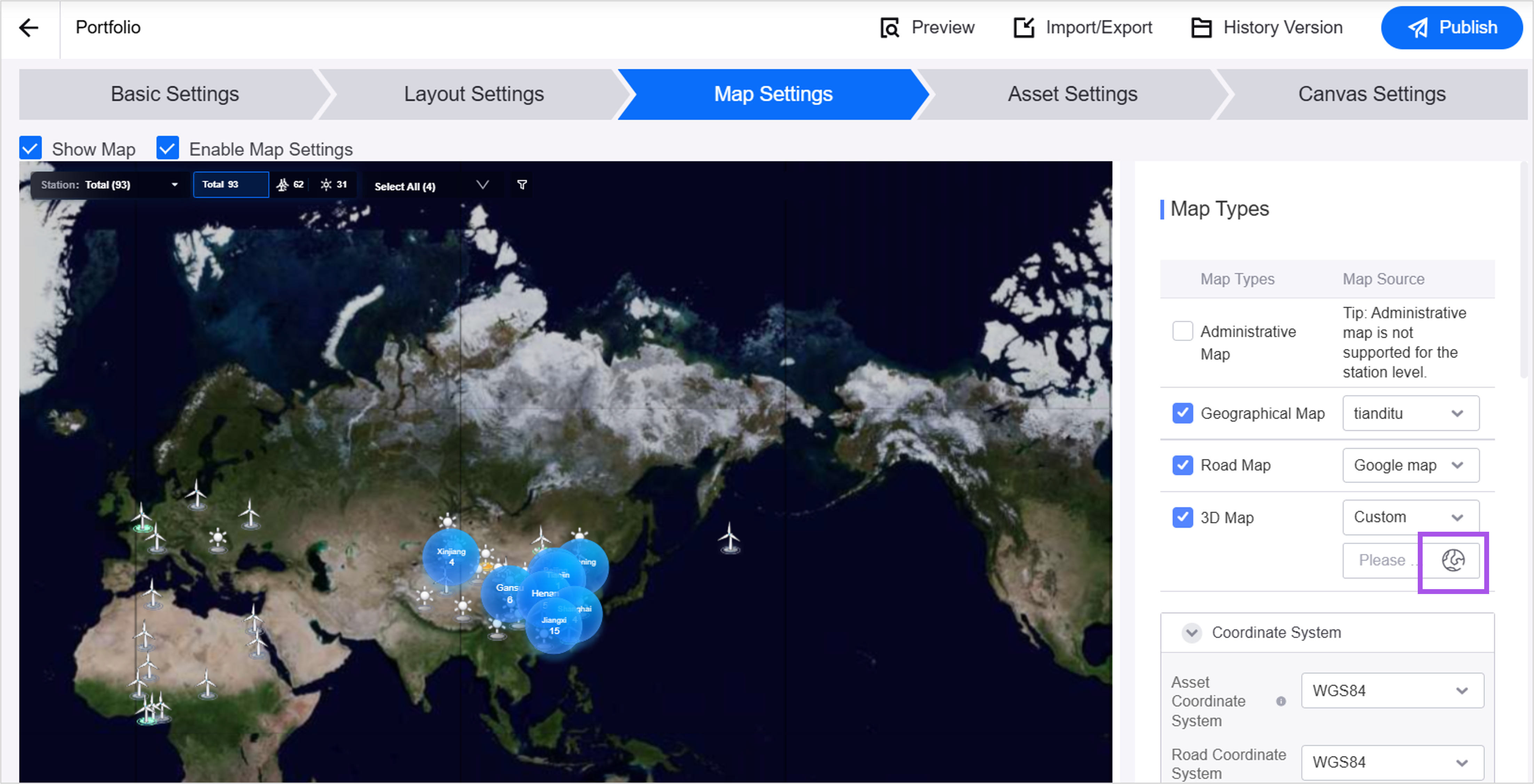
Task: Click the filter funnel icon on the map
Action: point(522,185)
